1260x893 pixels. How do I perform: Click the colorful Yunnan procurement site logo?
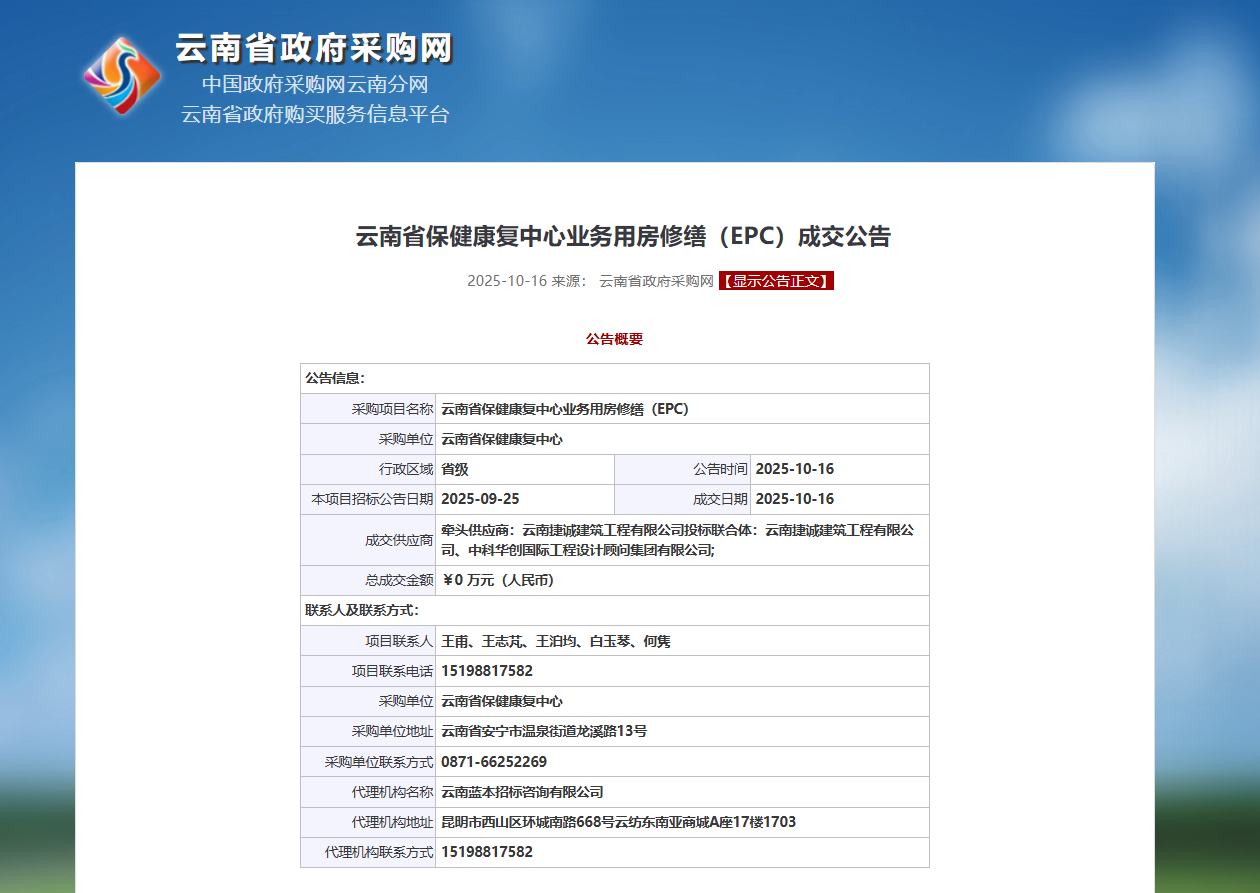(x=122, y=76)
